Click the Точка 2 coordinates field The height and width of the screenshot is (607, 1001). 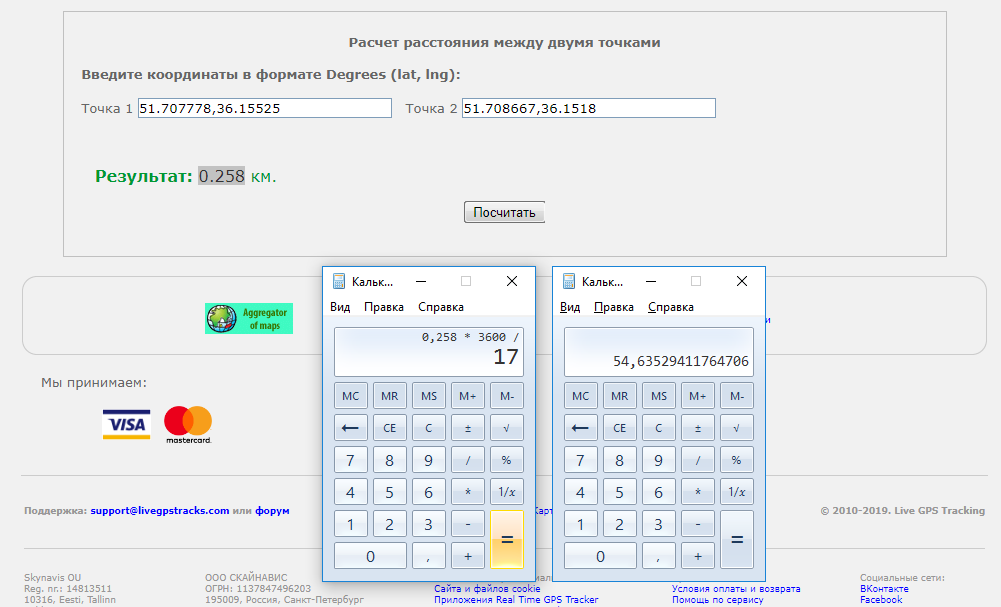click(589, 108)
